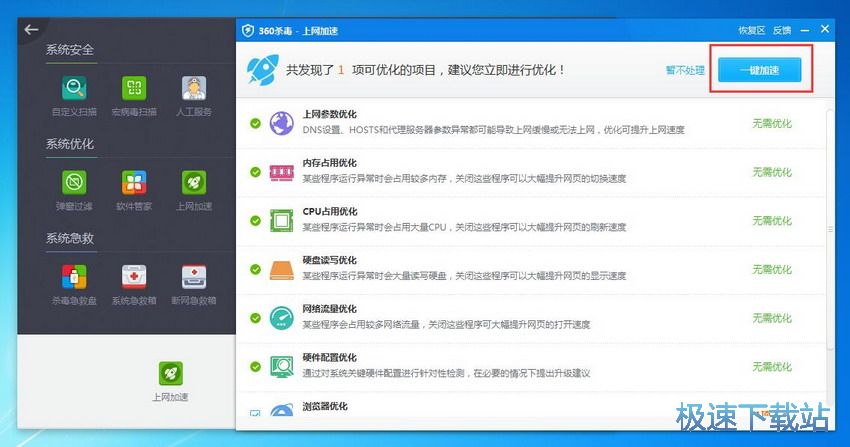Open 系统急救箱 first aid kit icon
The width and height of the screenshot is (850, 447).
coord(134,277)
